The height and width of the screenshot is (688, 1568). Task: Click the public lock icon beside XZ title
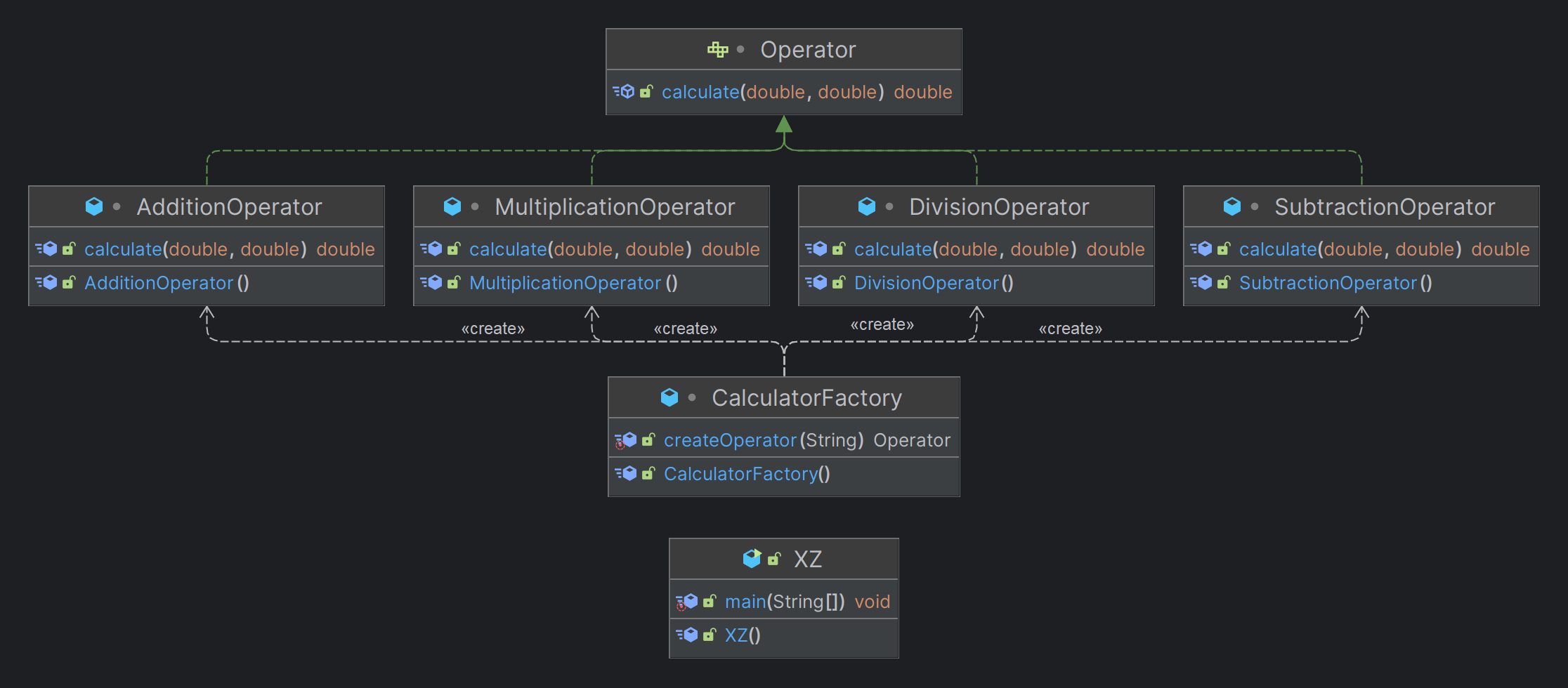click(x=774, y=559)
